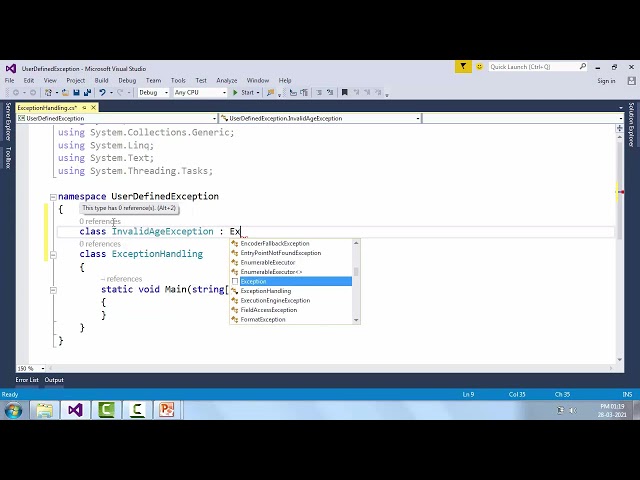The image size is (640, 480).
Task: Collapse the ExceptionHandling class outlining box
Action: (53, 255)
